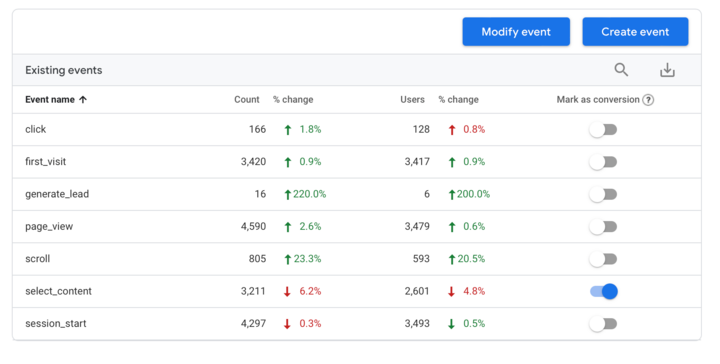Enable conversion toggle for click event
The image size is (720, 364).
click(603, 129)
